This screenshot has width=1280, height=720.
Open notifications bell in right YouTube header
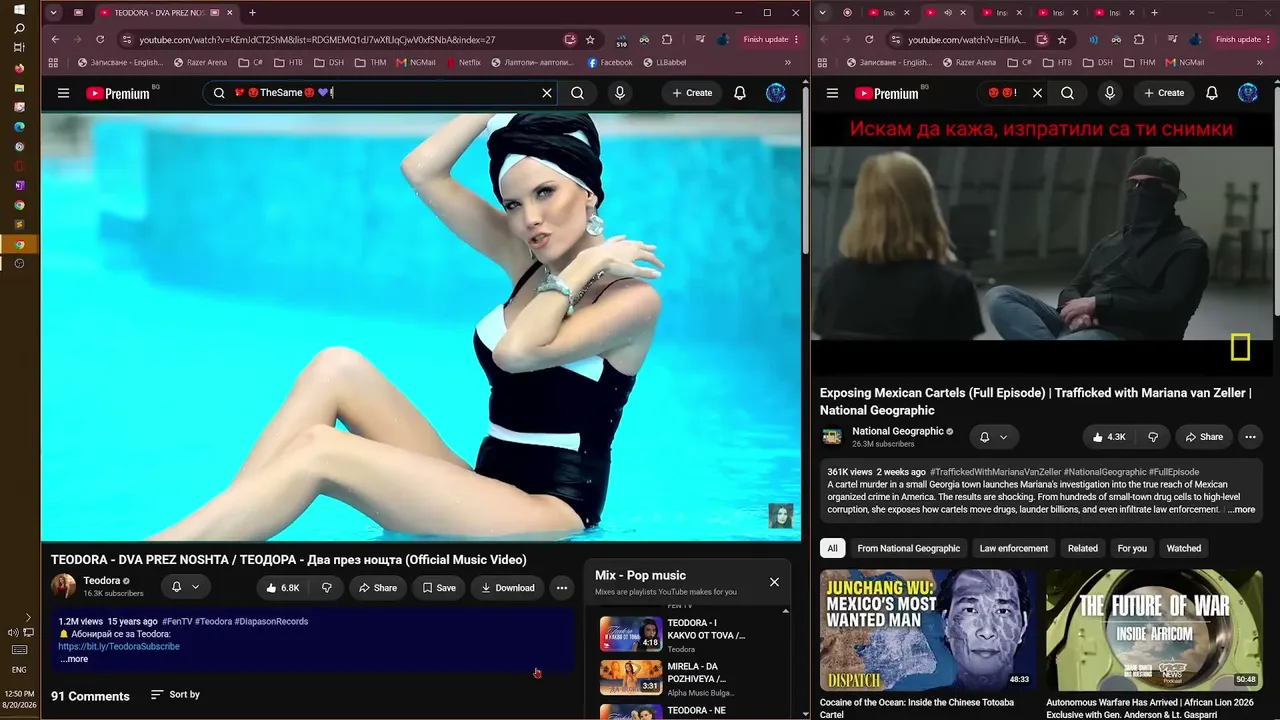tap(1212, 93)
